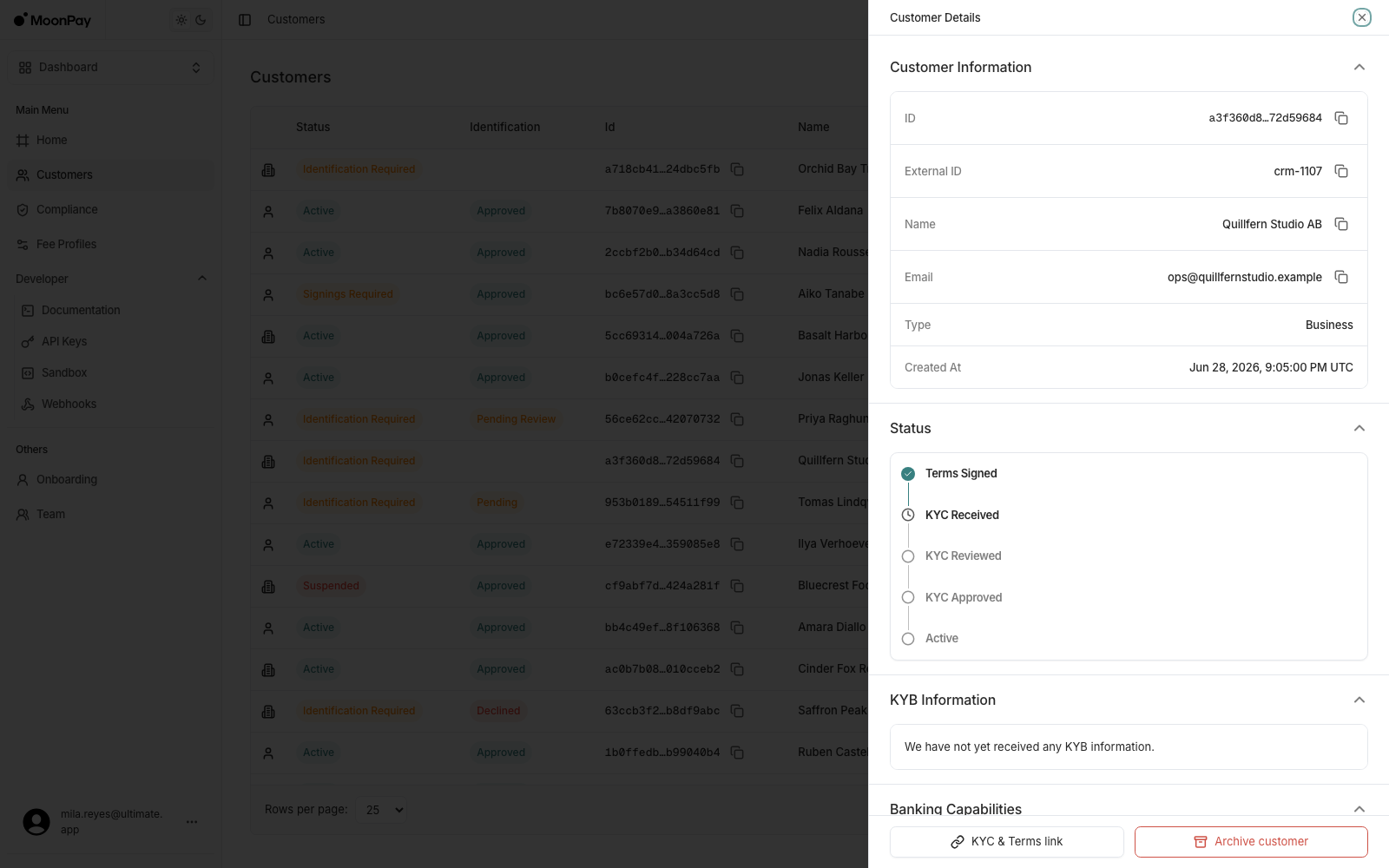Click the KYC Reviewed step circle
This screenshot has width=1389, height=868.
(908, 556)
